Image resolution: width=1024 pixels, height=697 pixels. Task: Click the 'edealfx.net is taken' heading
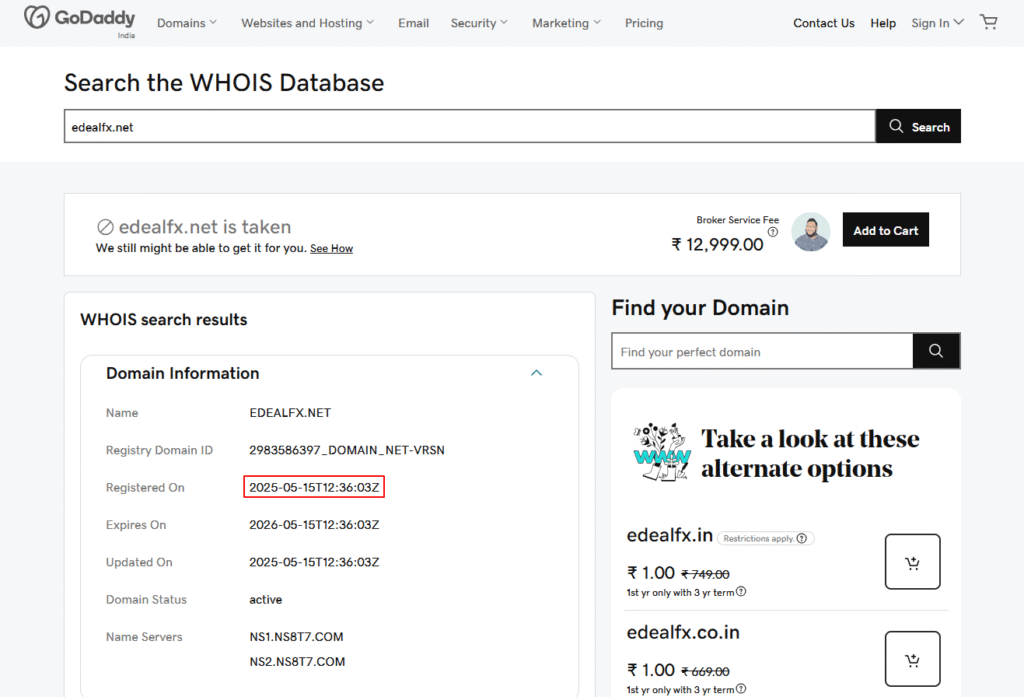(x=204, y=227)
